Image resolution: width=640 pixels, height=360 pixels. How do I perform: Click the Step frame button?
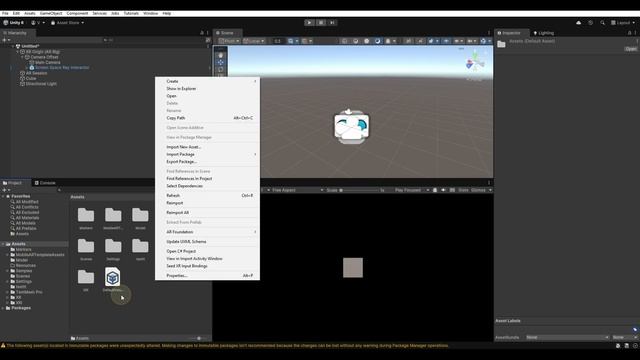(332, 23)
